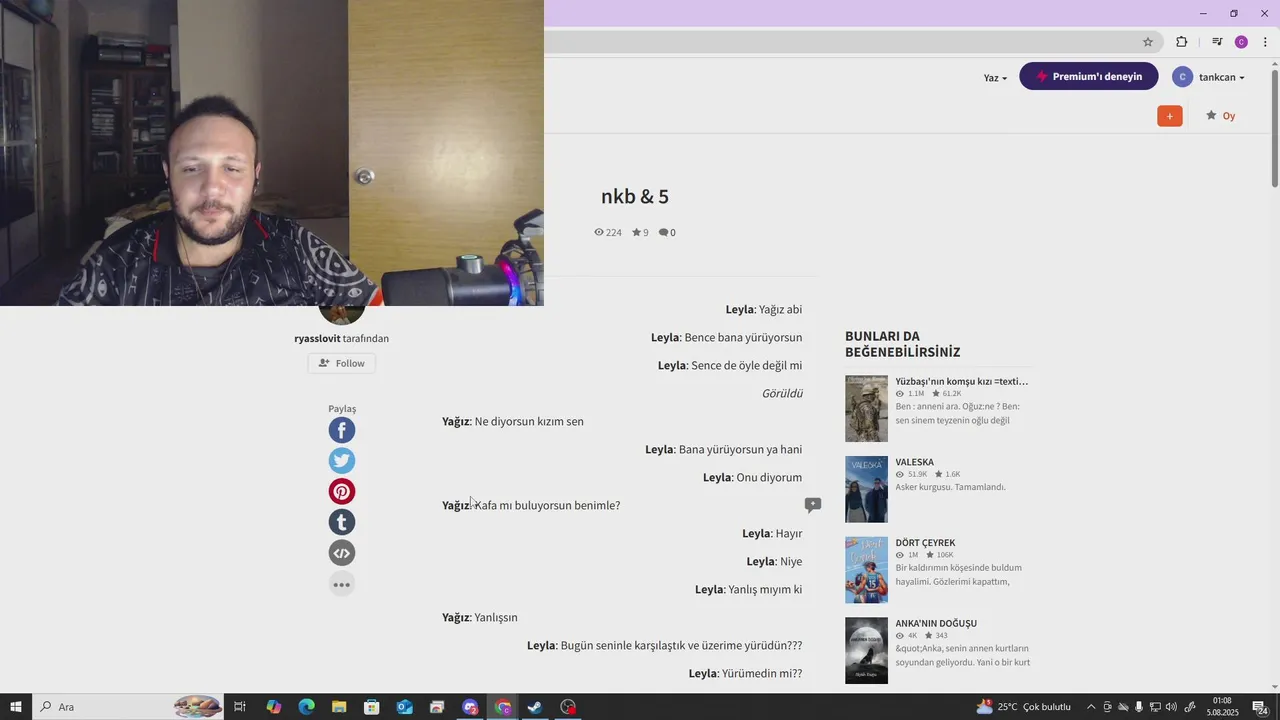Viewport: 1280px width, 720px height.
Task: Open the tankcan account dropdown
Action: click(1209, 77)
